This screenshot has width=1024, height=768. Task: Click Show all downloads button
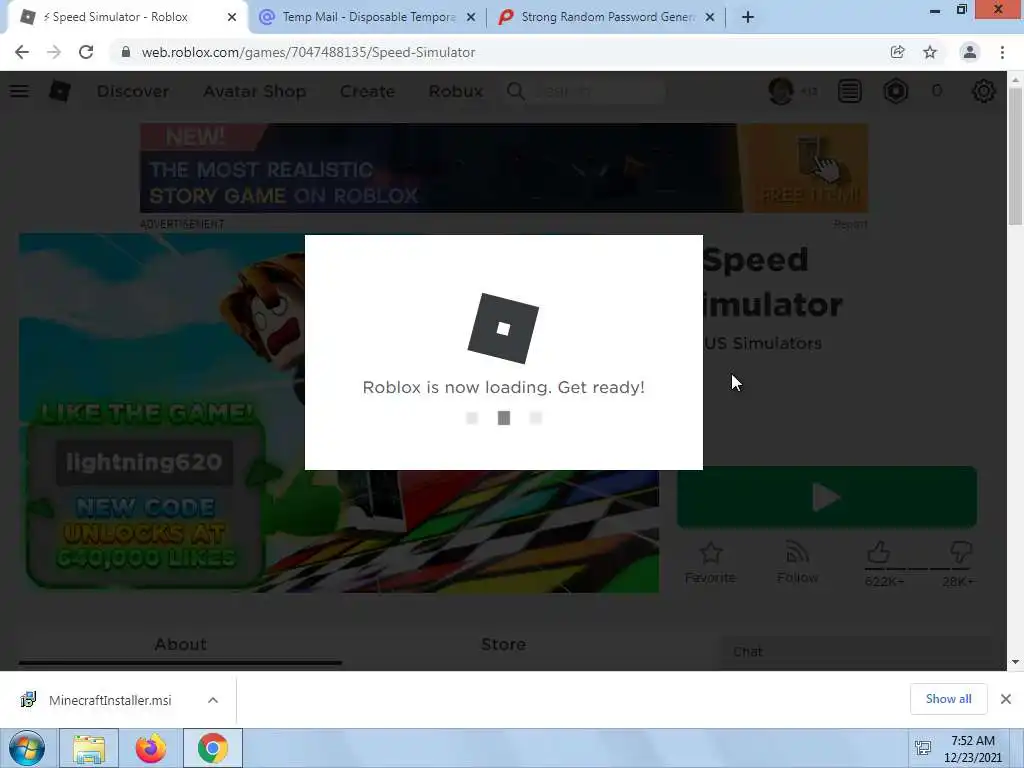[x=948, y=699]
